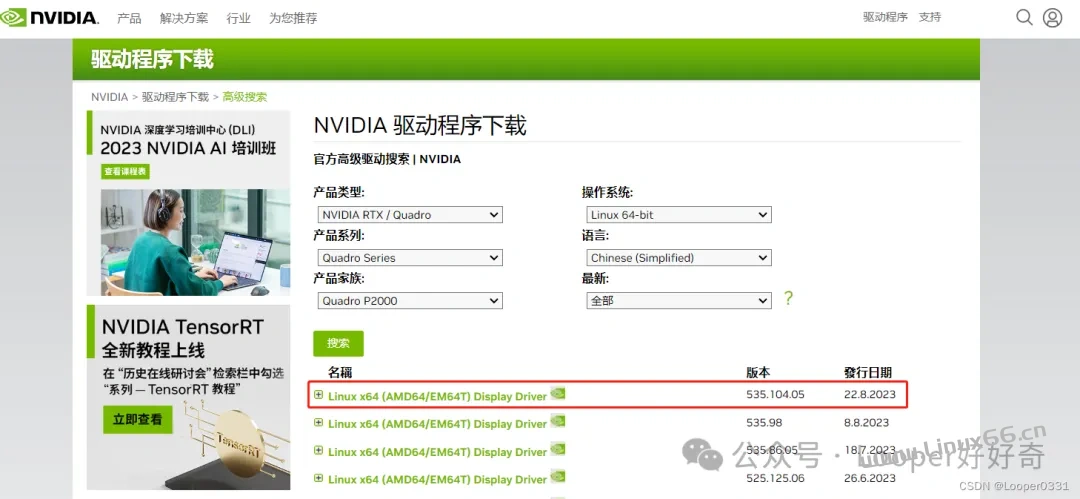This screenshot has height=499, width=1080.
Task: Click the NVIDIA breadcrumb link
Action: [x=110, y=97]
